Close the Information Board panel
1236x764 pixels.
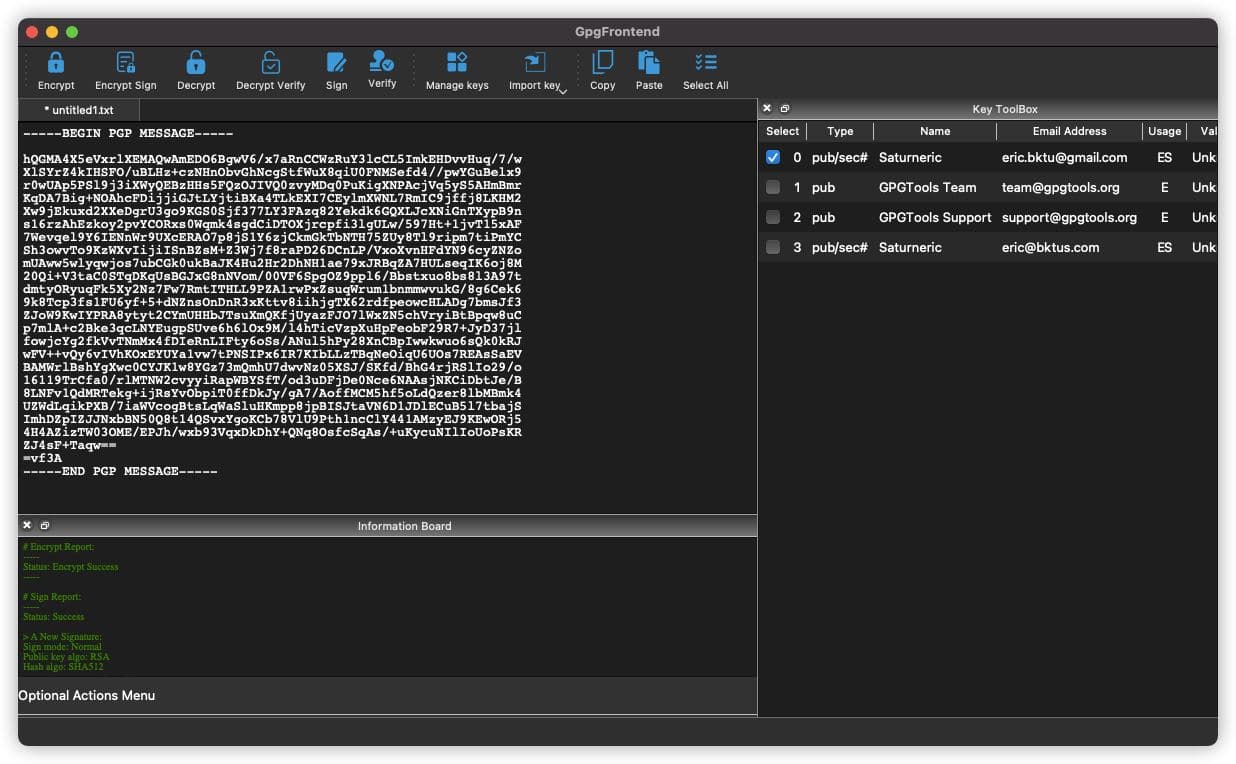(x=27, y=525)
